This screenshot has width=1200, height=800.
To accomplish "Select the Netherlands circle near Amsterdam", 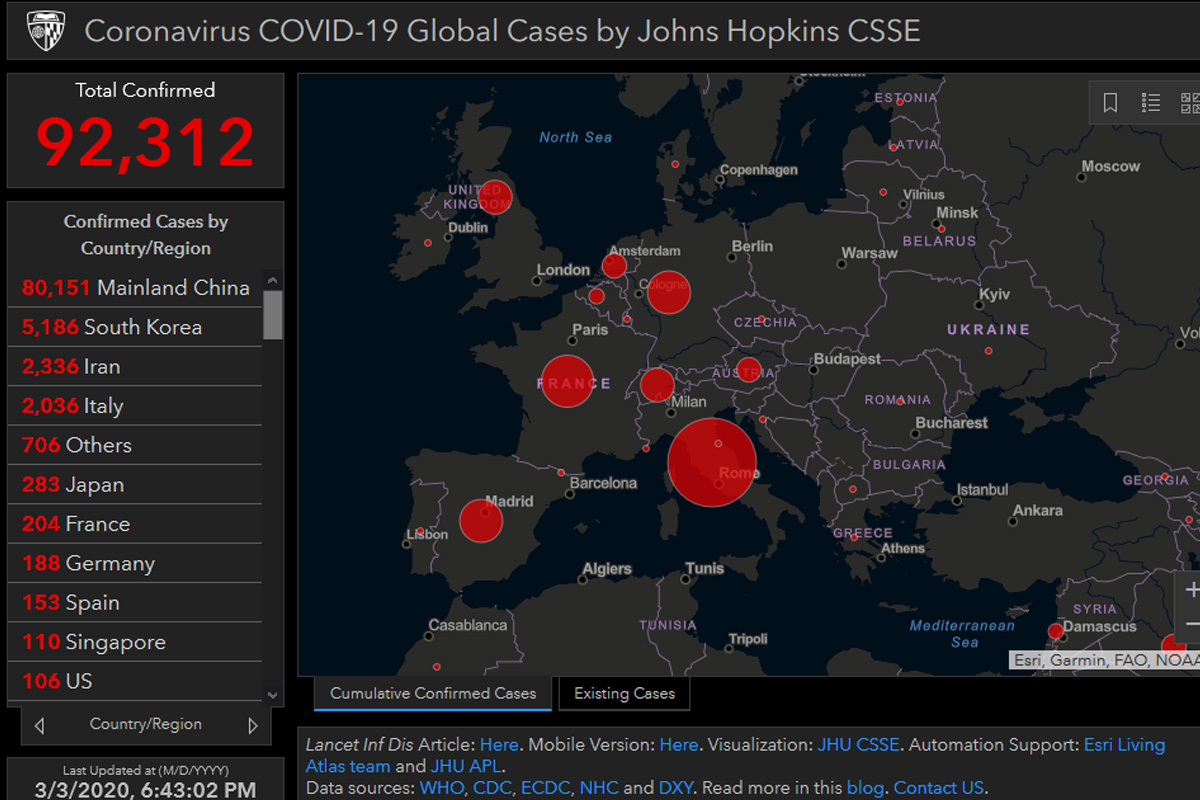I will click(x=614, y=265).
